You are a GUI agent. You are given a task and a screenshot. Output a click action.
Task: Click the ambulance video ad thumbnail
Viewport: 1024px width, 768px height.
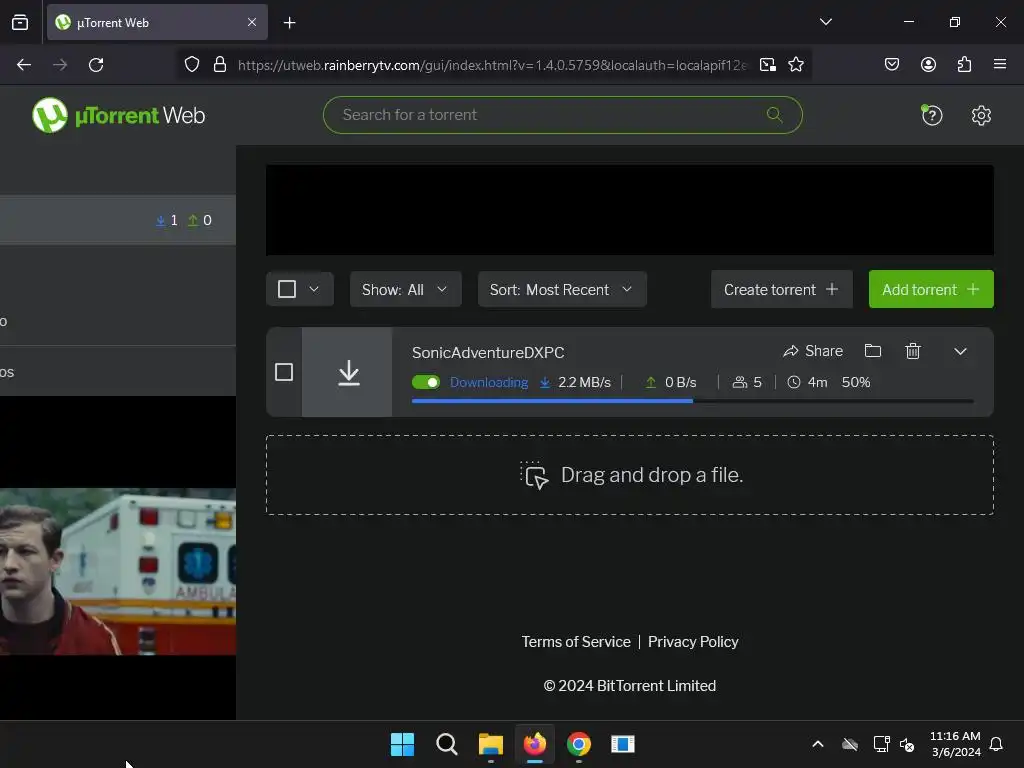click(x=118, y=571)
